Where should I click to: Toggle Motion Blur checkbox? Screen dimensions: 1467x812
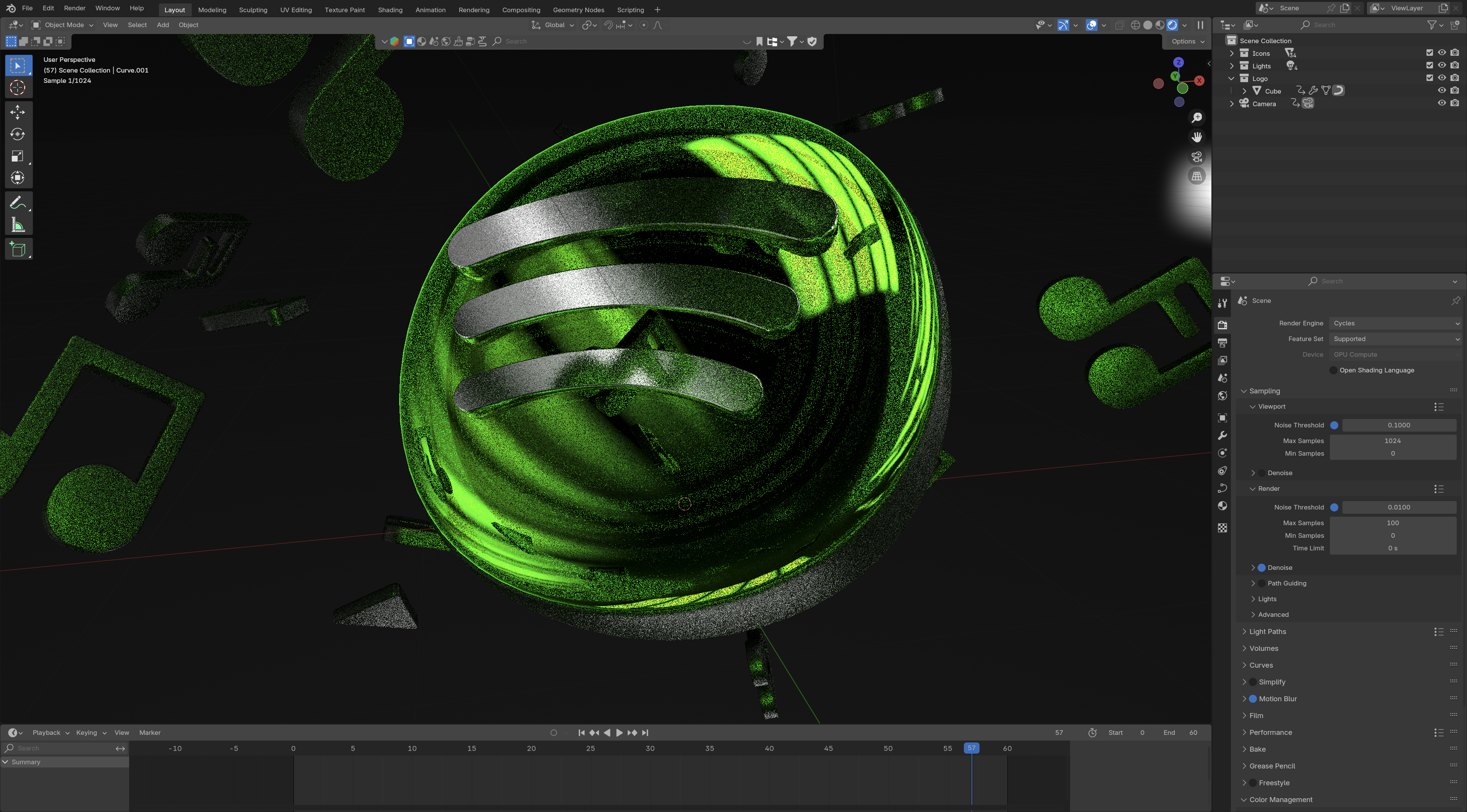tap(1252, 699)
